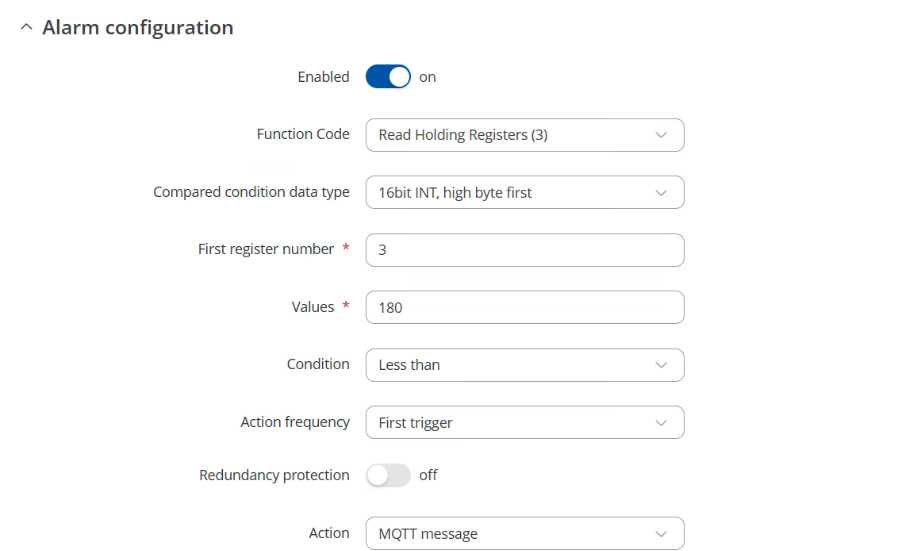Turn off the Enabled toggle
Screen dimensions: 905x551
(388, 77)
